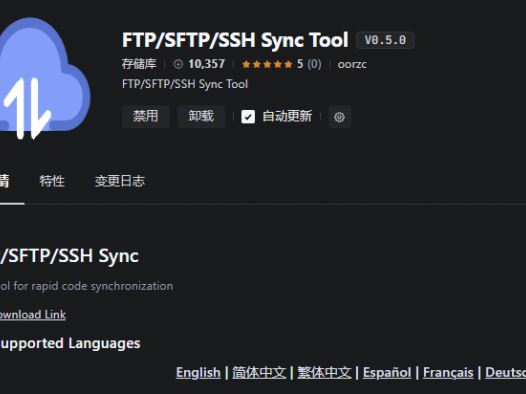Click the FTP/SFTP/SSH Sync Tool title
This screenshot has width=526, height=394.
[x=235, y=40]
